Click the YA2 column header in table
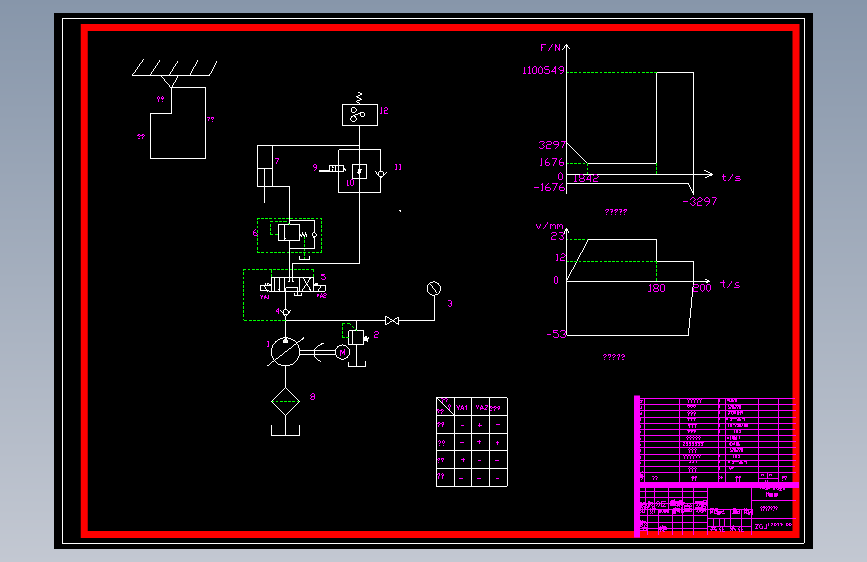 (x=481, y=408)
